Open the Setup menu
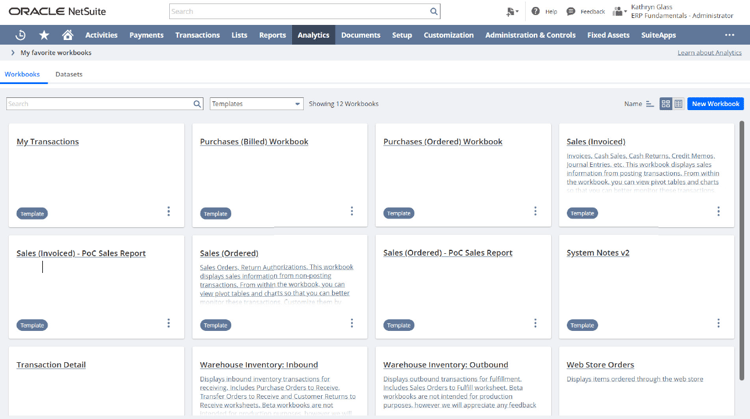 pyautogui.click(x=402, y=35)
